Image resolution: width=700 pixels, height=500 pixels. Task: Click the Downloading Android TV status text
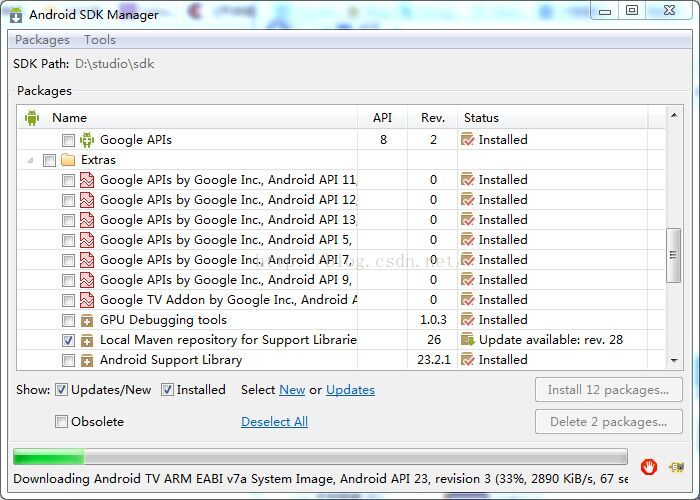coord(320,479)
